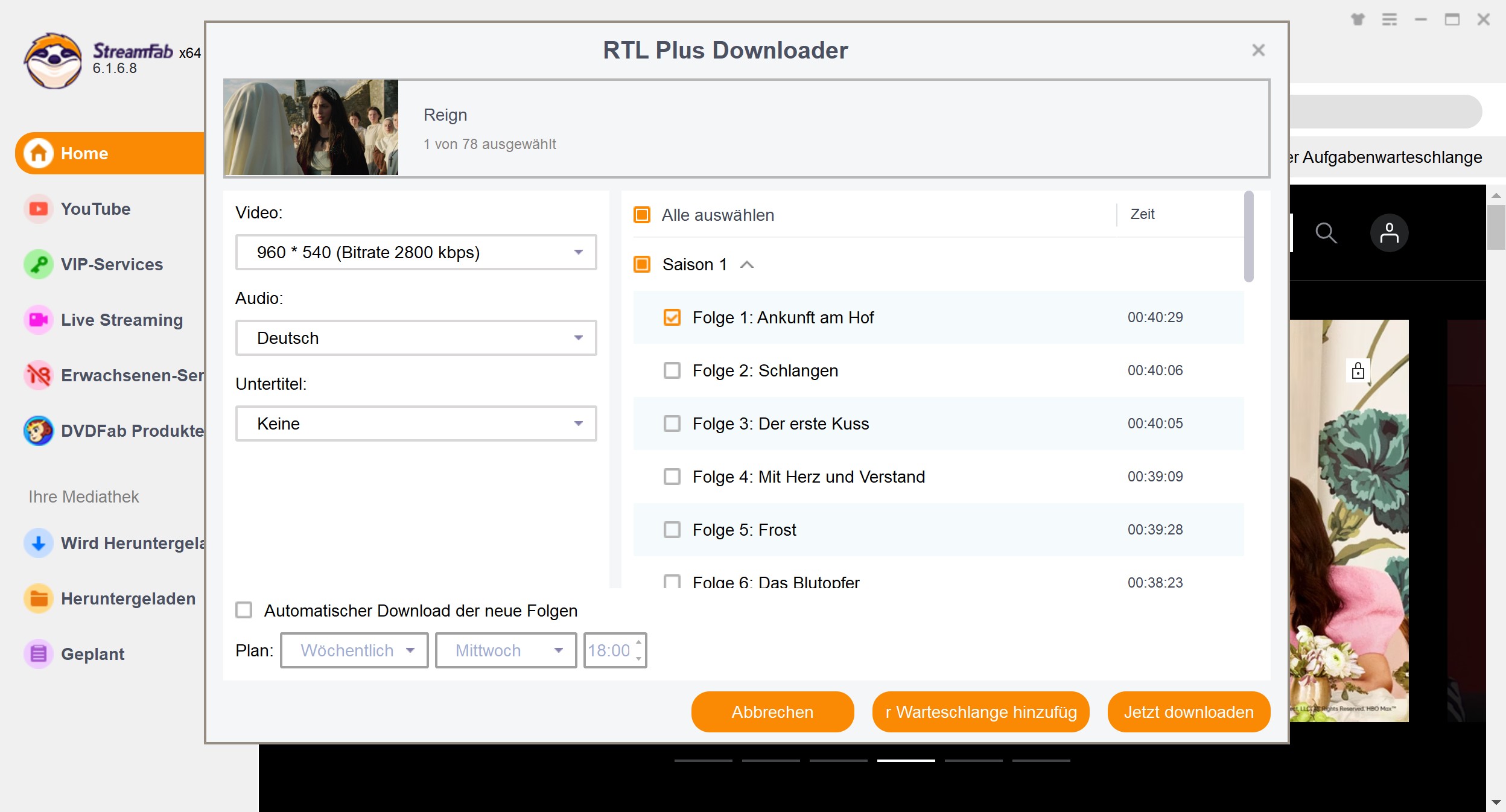
Task: Open the Erwachsenen-Services icon
Action: tap(39, 375)
